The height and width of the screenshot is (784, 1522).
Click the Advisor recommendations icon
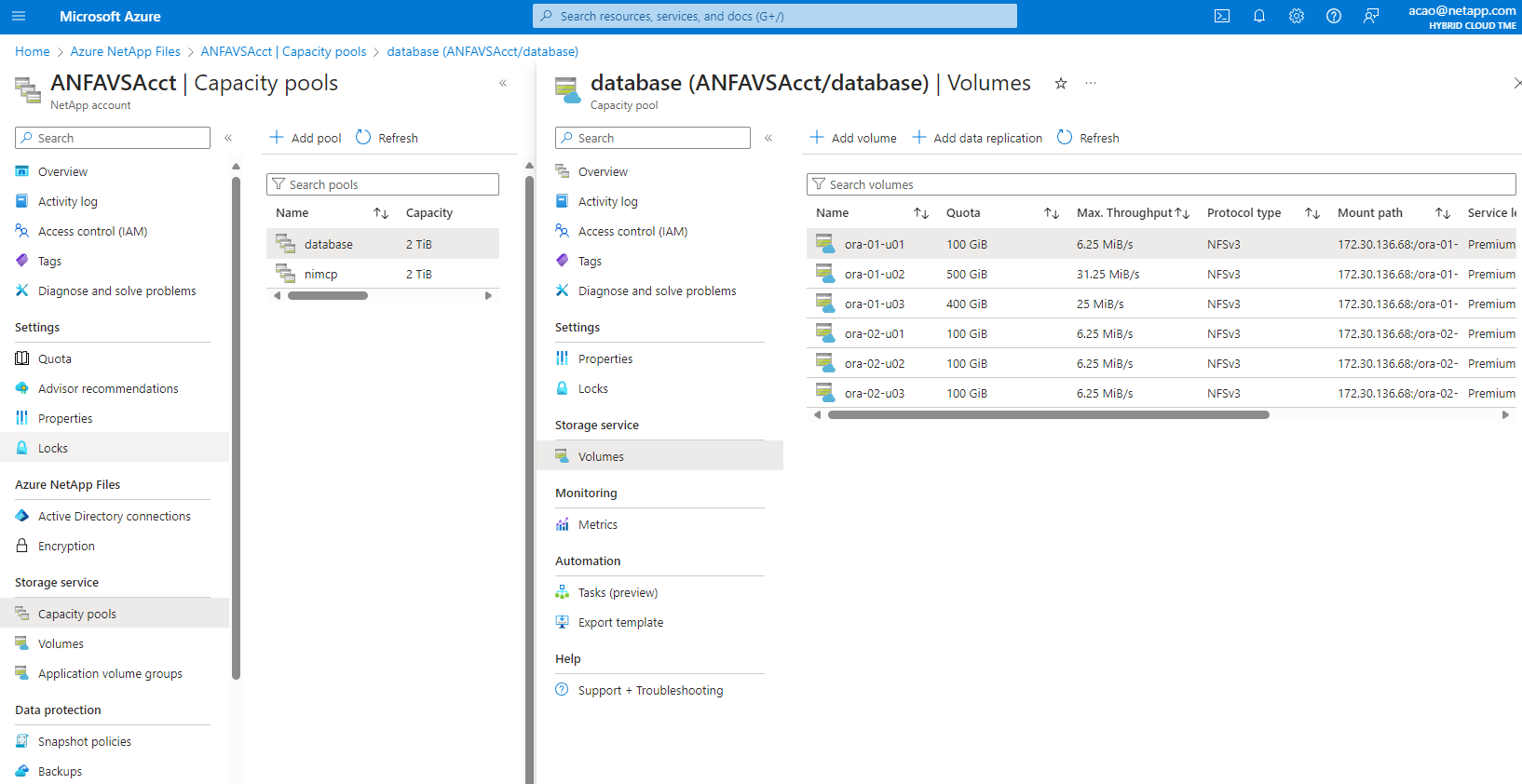[x=22, y=388]
